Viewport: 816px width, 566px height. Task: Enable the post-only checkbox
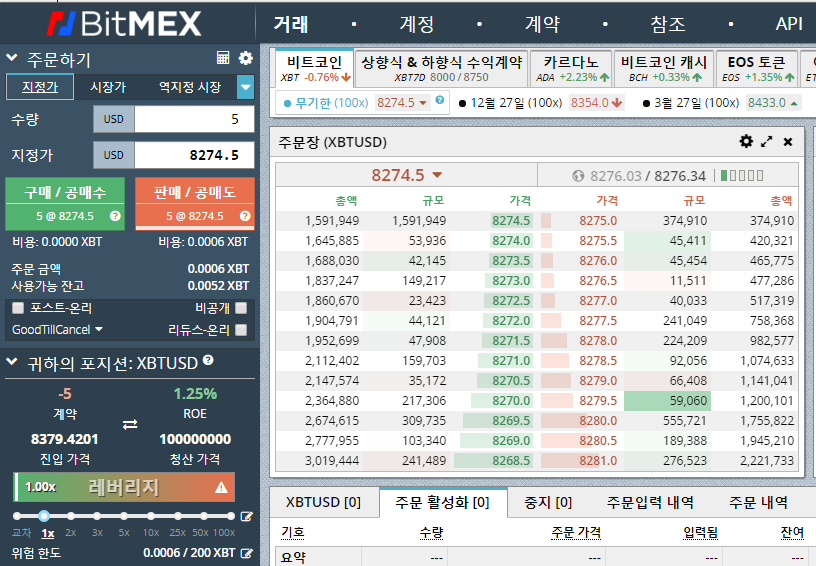coord(18,308)
